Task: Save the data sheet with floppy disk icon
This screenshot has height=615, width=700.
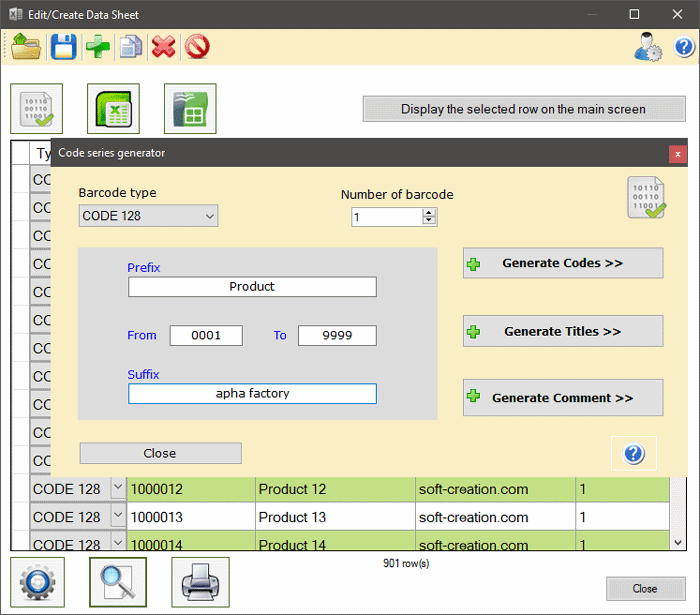Action: (63, 46)
